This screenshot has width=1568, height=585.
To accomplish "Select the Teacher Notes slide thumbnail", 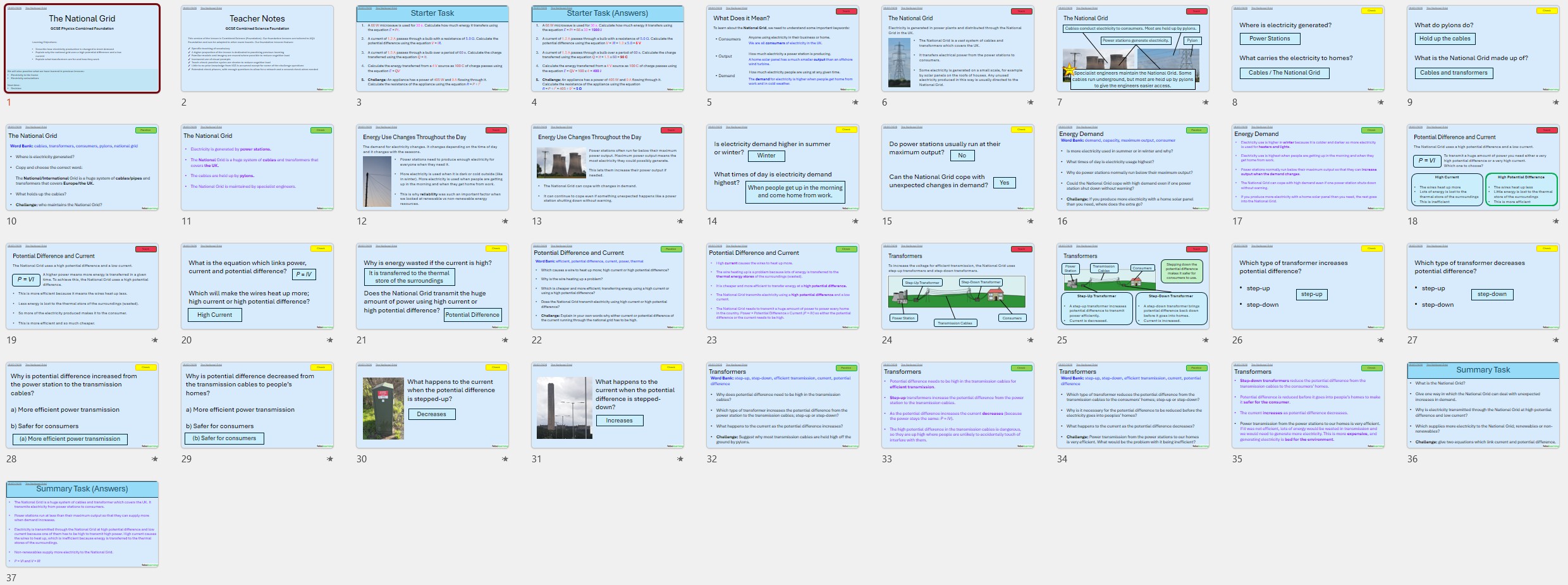I will (257, 49).
